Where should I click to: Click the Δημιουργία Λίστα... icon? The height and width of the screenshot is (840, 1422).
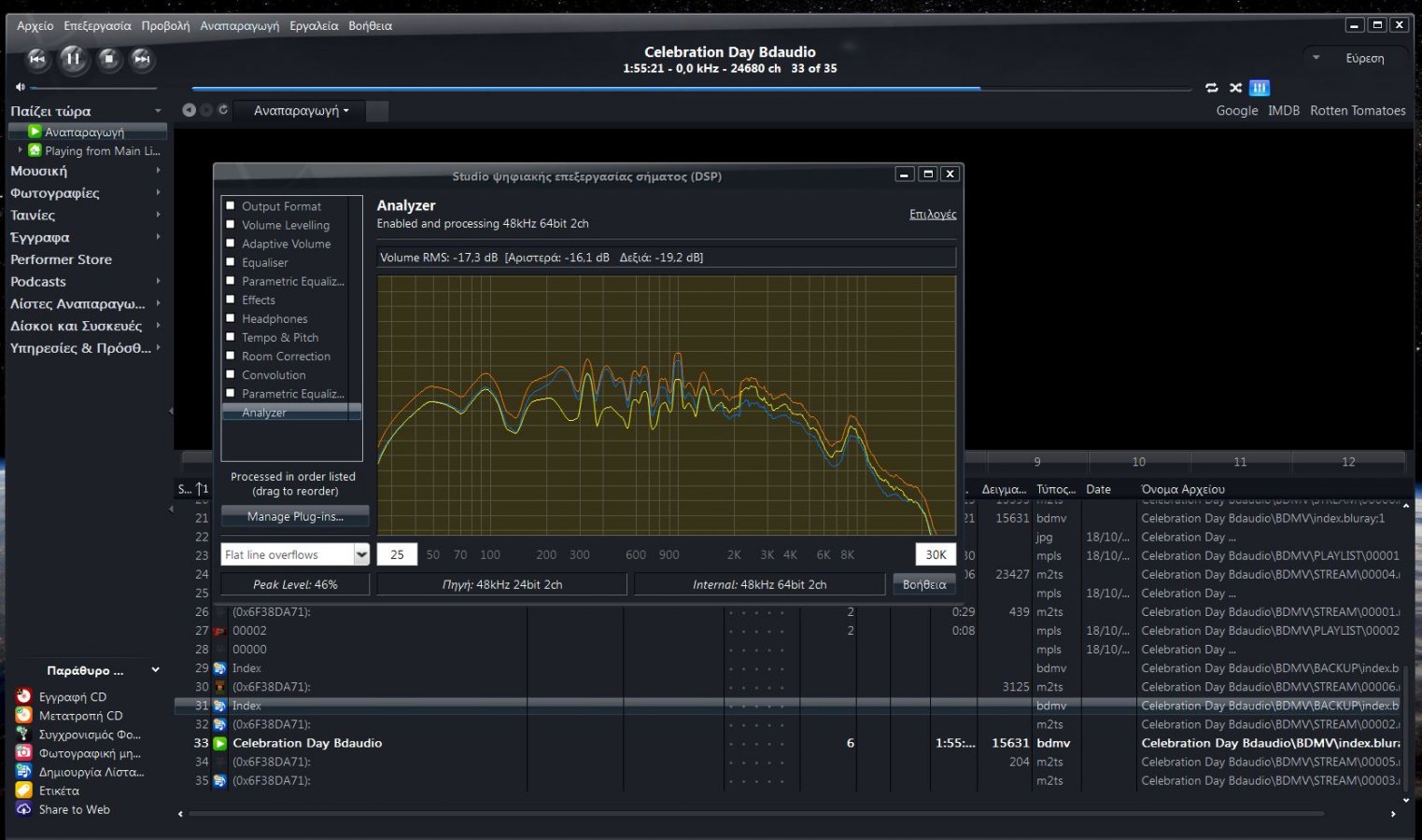tap(24, 771)
